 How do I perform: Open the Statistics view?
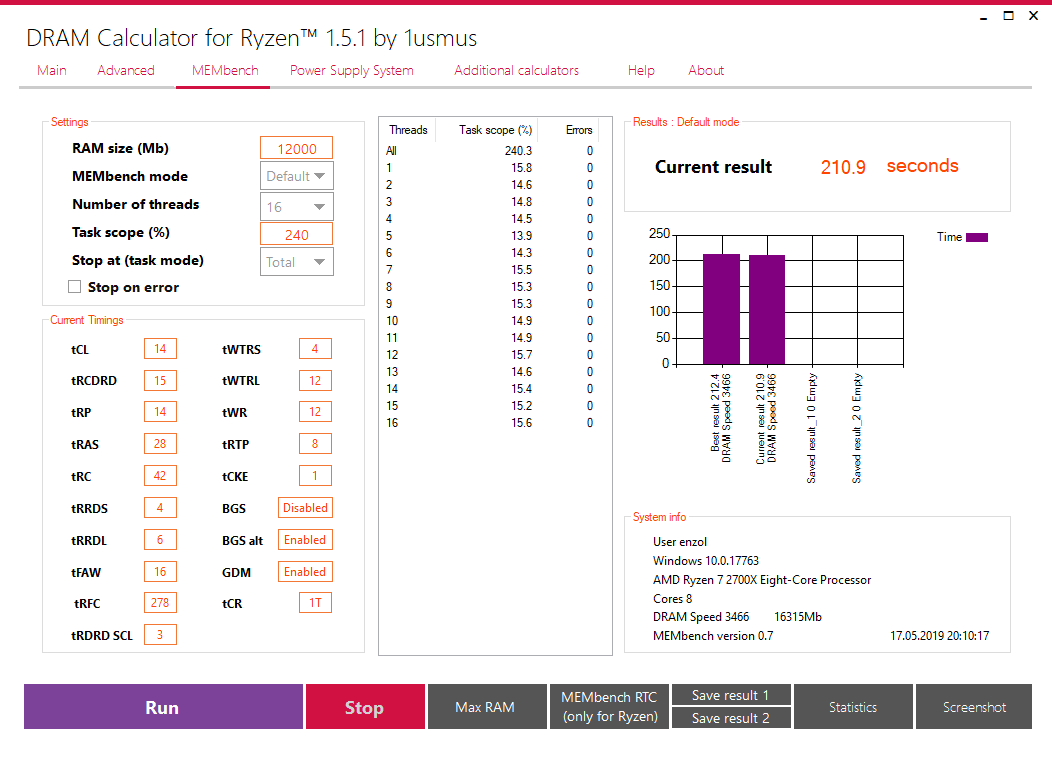pyautogui.click(x=853, y=707)
